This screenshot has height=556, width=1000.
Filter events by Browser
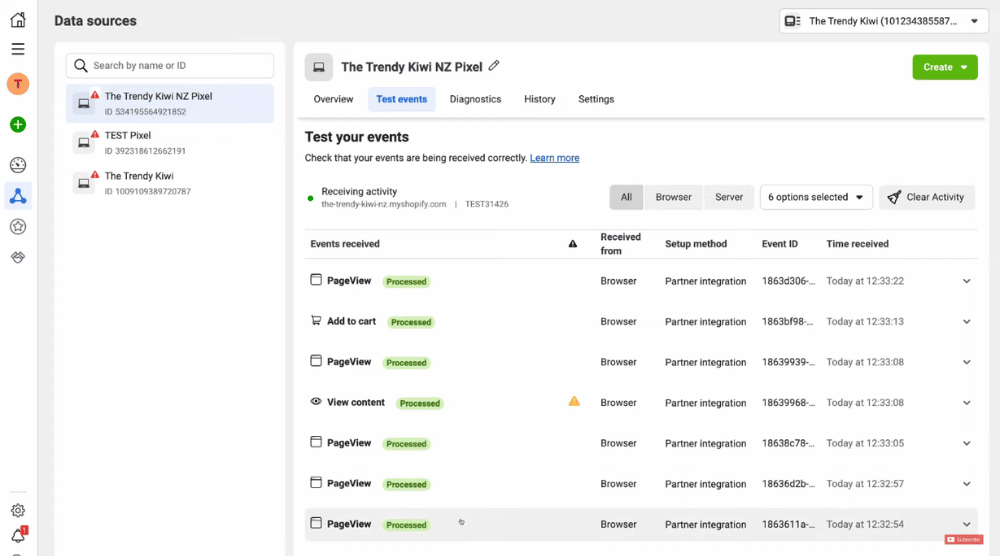(x=673, y=197)
